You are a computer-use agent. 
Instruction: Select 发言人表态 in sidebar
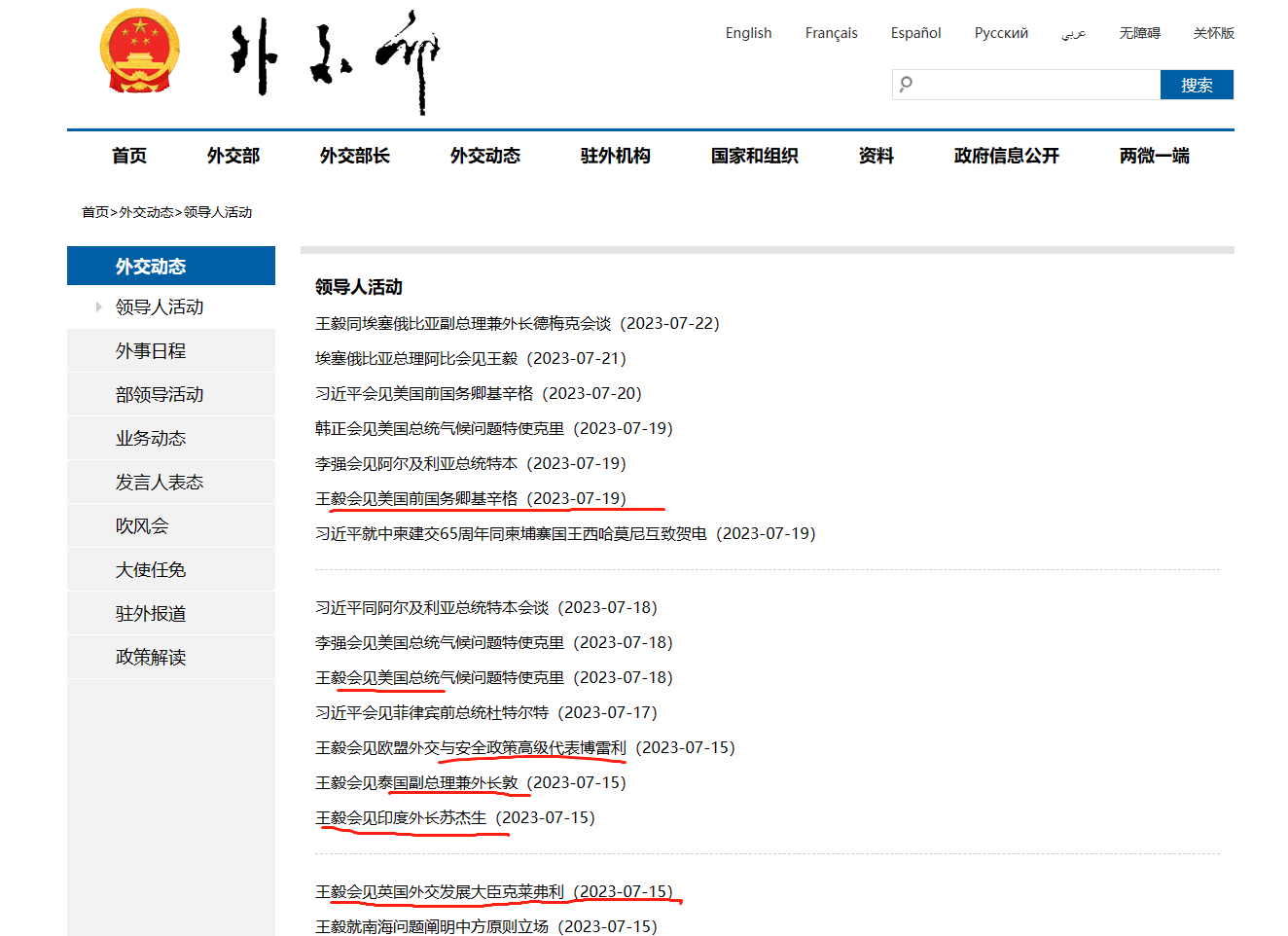171,482
